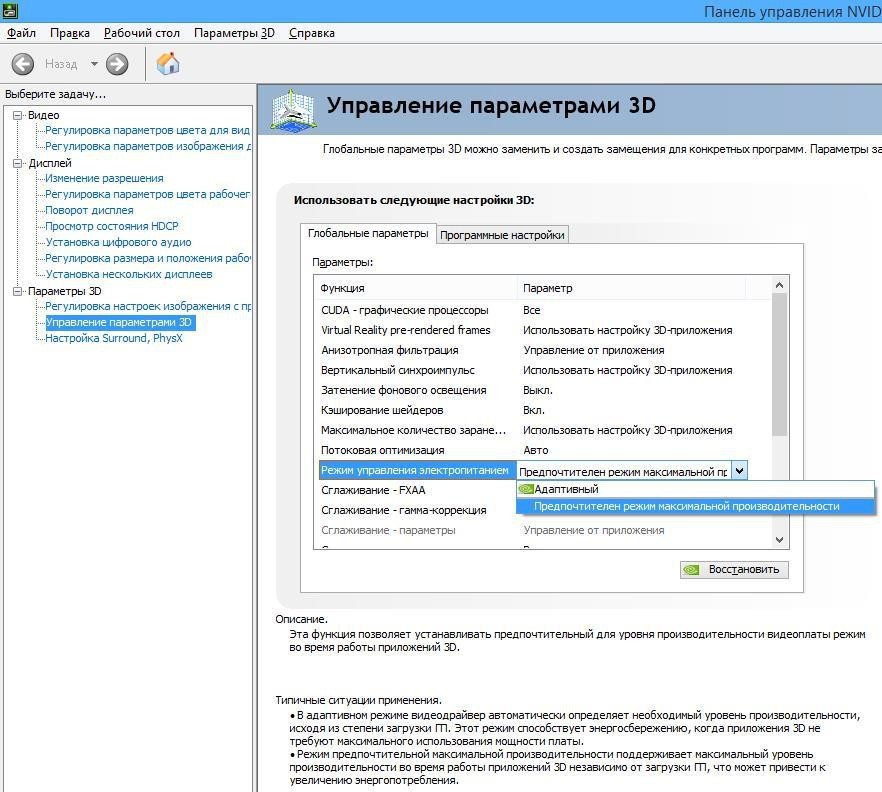The width and height of the screenshot is (882, 792).
Task: Open the Правка menu
Action: tap(70, 33)
